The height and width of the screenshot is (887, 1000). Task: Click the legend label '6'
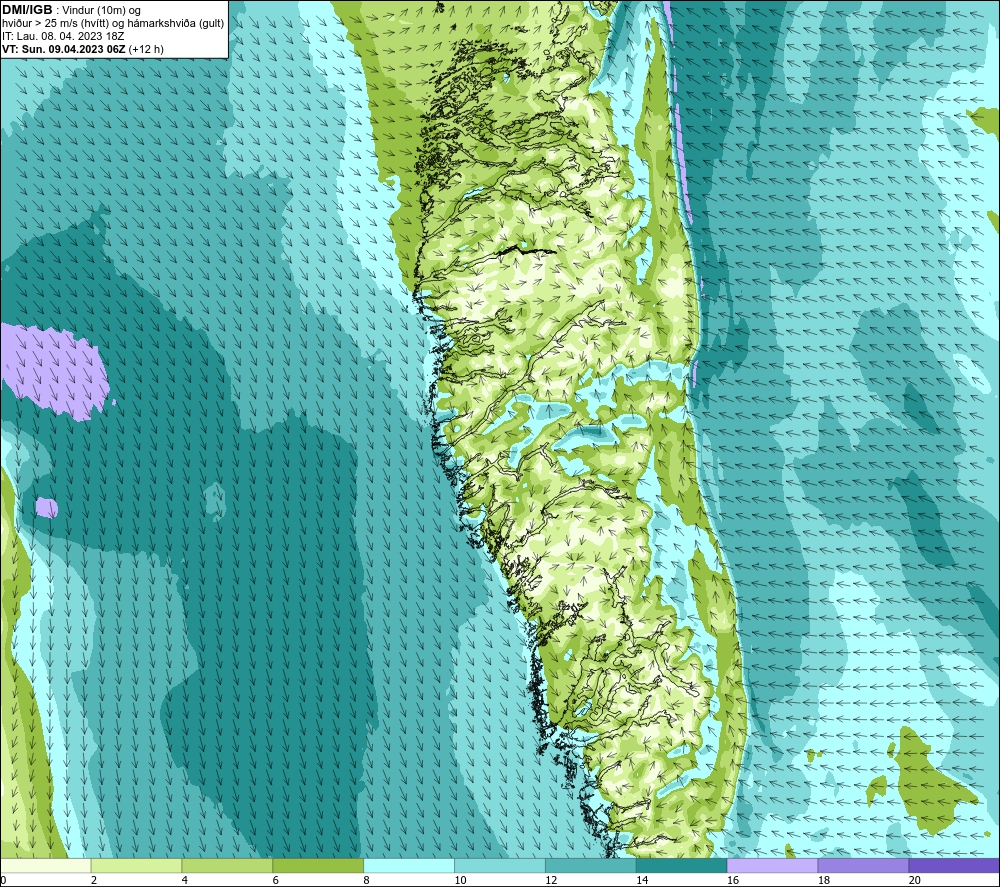(x=276, y=880)
